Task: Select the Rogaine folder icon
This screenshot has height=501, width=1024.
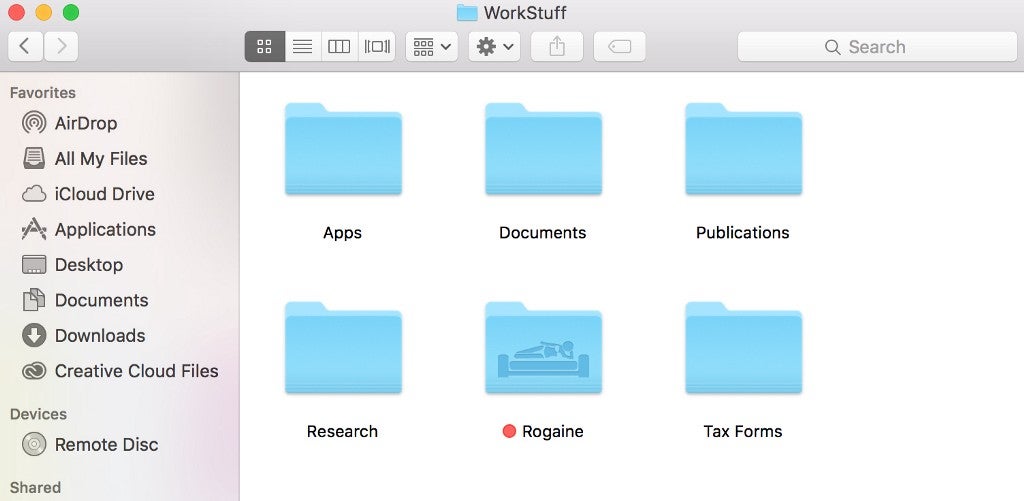Action: [x=543, y=348]
